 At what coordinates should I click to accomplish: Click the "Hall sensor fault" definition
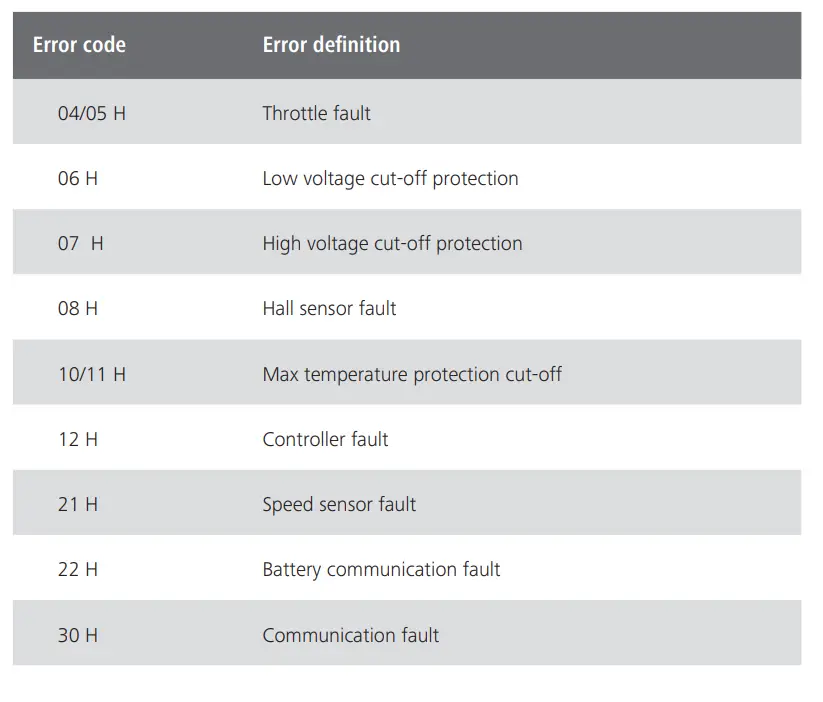(329, 309)
